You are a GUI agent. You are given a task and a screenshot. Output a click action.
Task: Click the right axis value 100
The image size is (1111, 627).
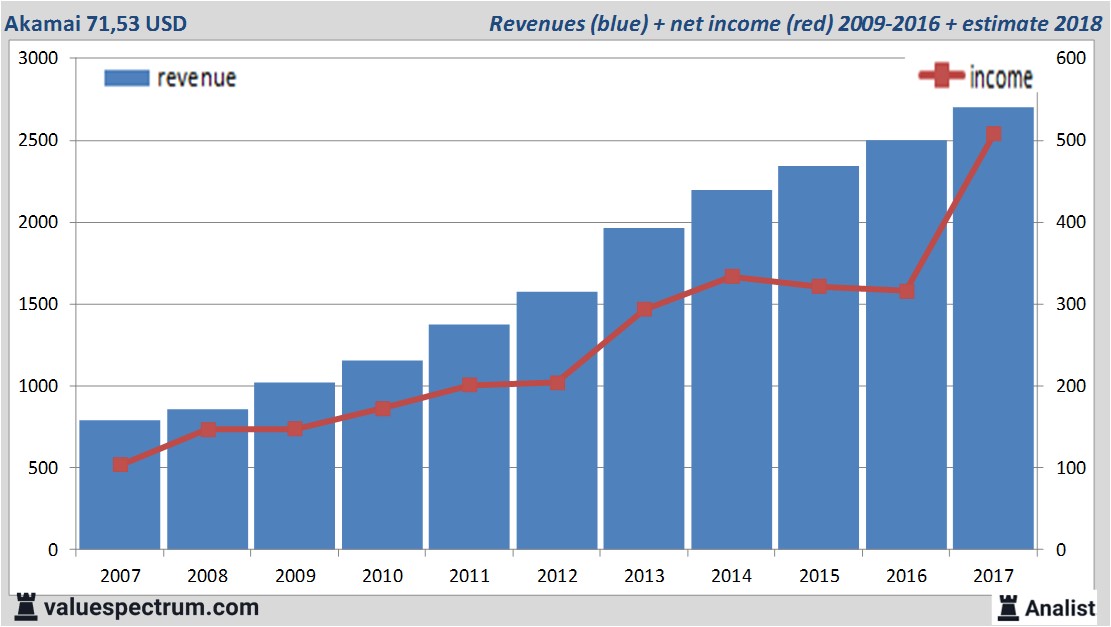coord(1071,468)
